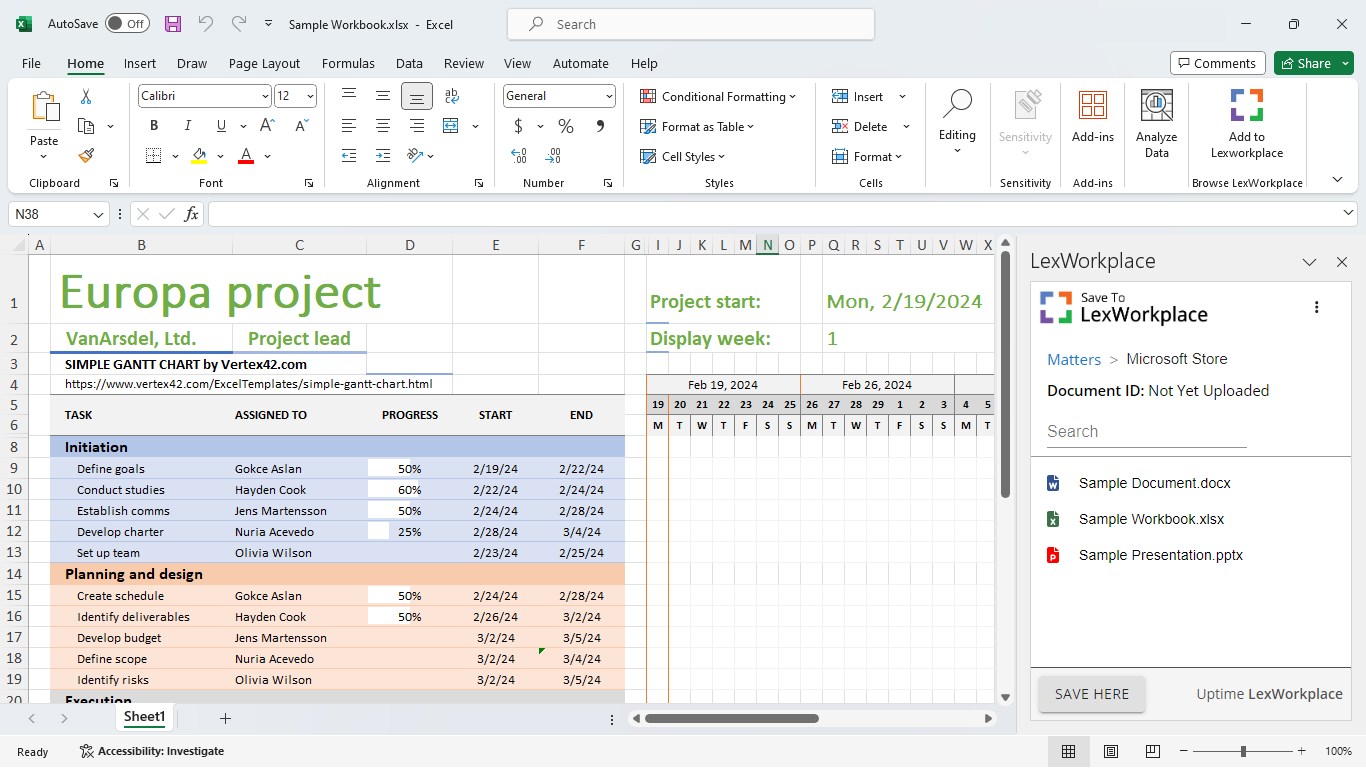Apply Bold formatting
Viewport: 1366px width, 768px height.
tap(154, 126)
